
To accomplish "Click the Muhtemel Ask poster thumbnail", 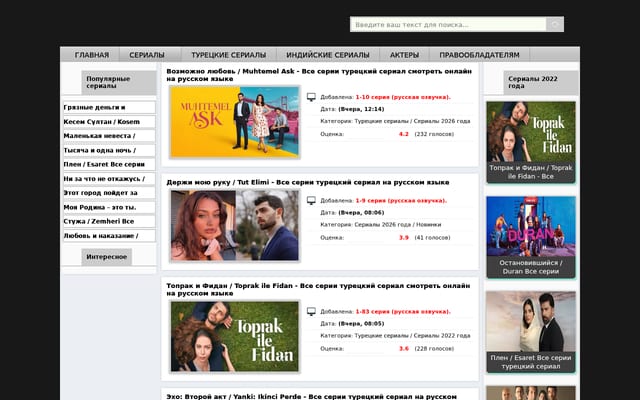I will [235, 122].
